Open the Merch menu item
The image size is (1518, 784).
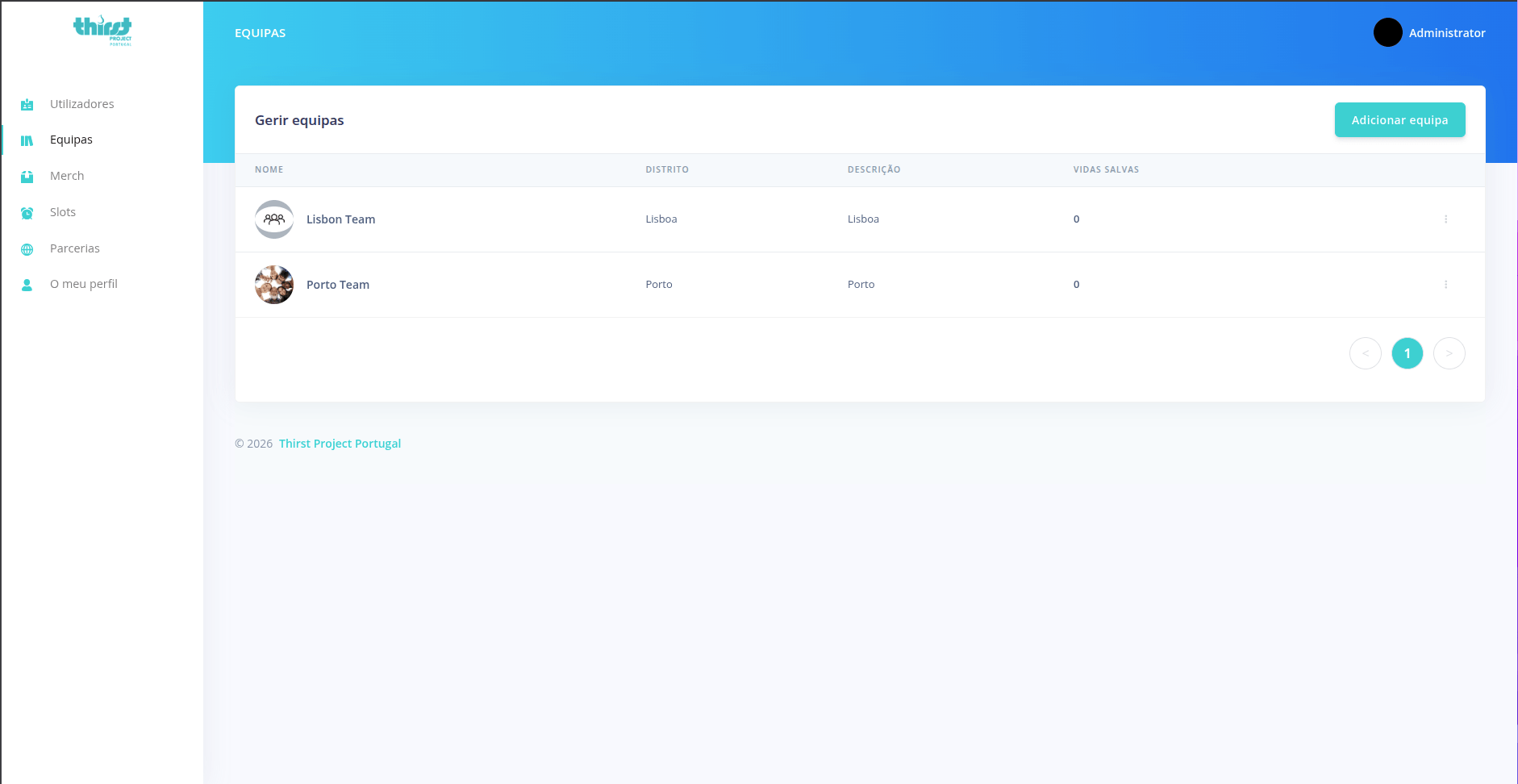pyautogui.click(x=67, y=176)
